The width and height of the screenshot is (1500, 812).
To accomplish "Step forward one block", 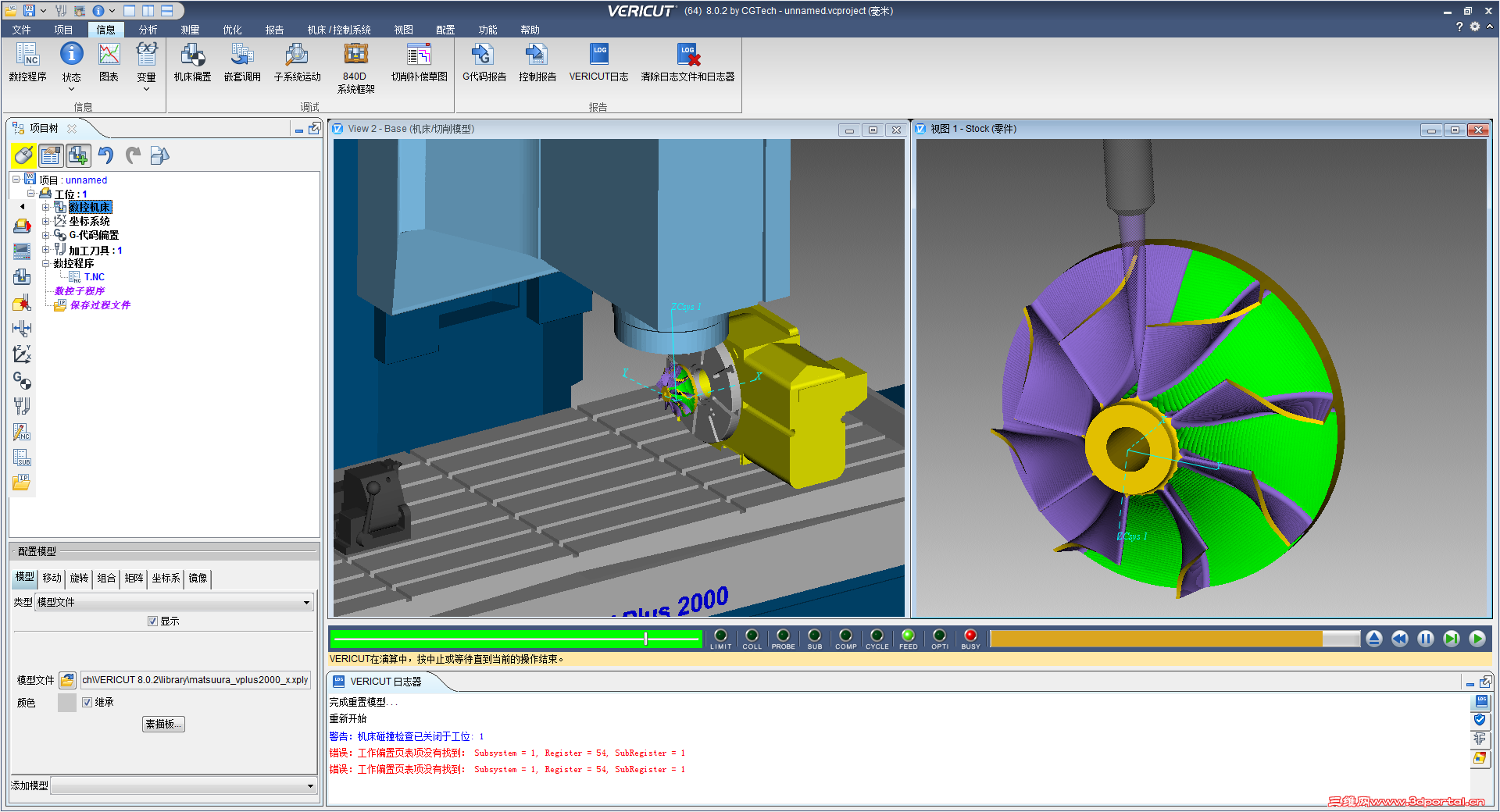I will [1452, 639].
